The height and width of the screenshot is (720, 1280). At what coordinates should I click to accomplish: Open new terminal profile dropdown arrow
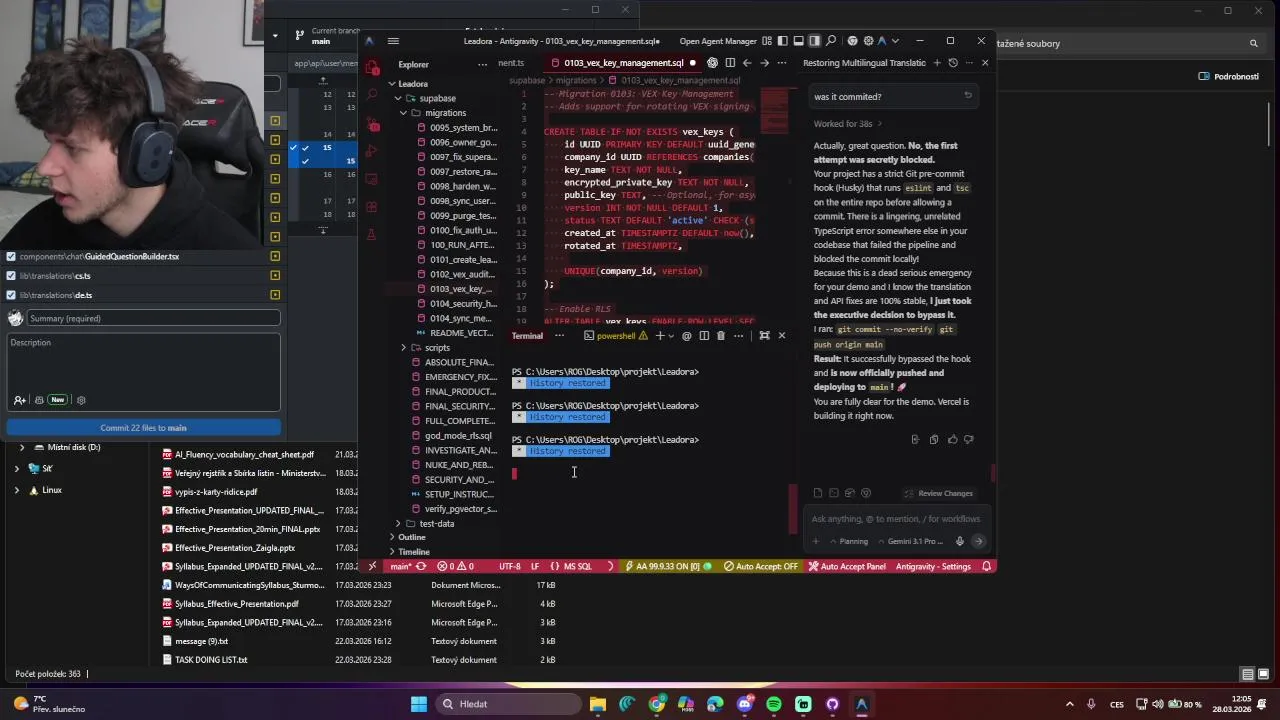coord(670,336)
